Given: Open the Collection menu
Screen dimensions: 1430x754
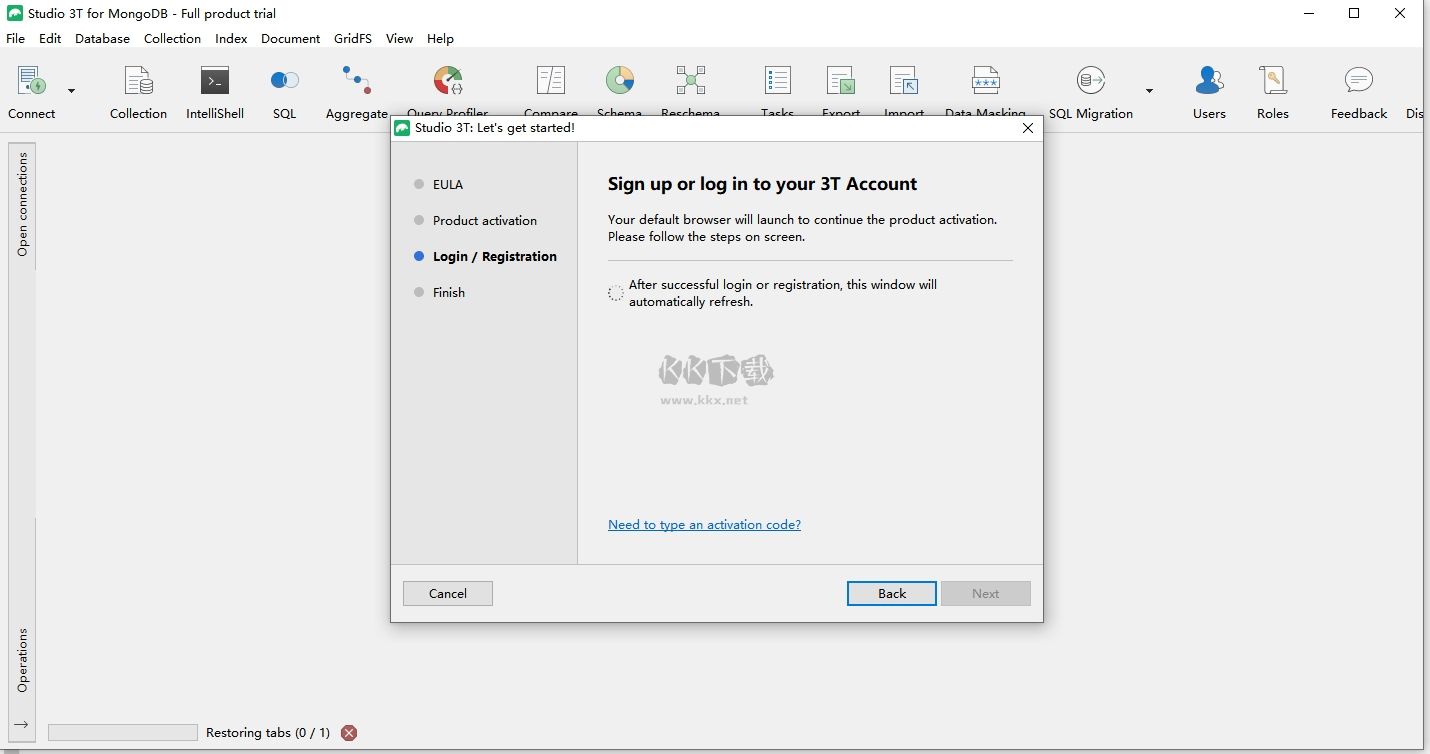Looking at the screenshot, I should tap(172, 39).
